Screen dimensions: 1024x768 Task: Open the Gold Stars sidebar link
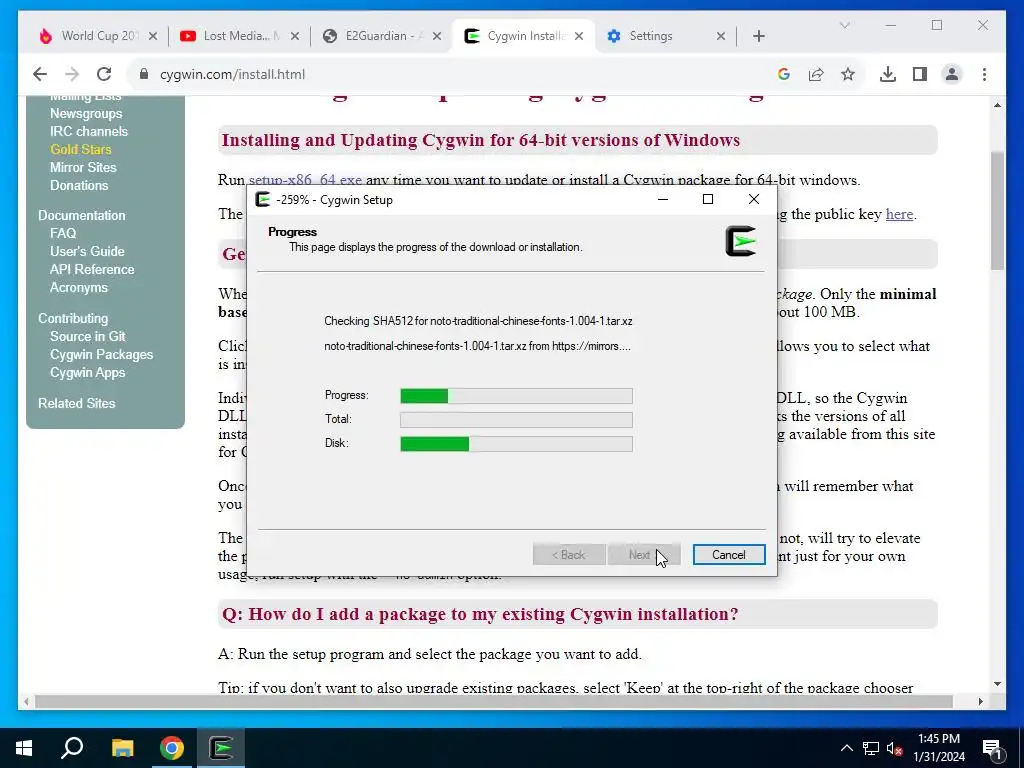[80, 150]
